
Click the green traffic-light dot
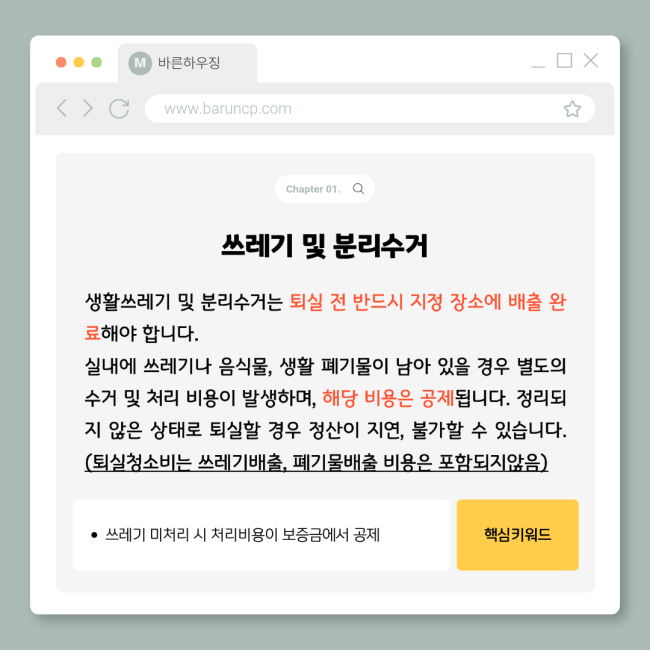point(97,62)
